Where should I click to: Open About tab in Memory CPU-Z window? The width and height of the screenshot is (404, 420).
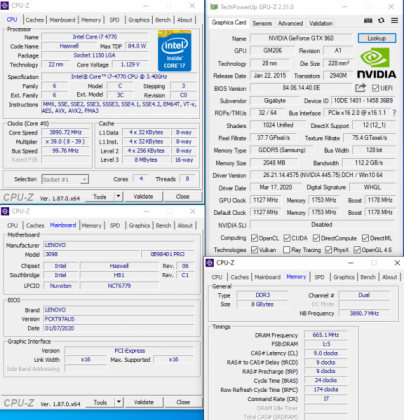point(389,277)
